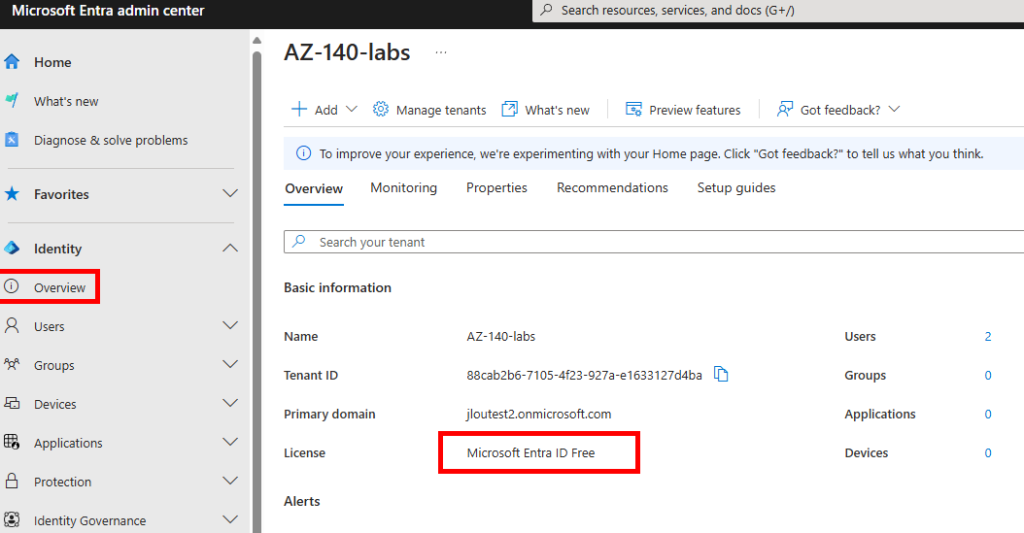1024x533 pixels.
Task: Switch to the Overview tab
Action: 313,188
